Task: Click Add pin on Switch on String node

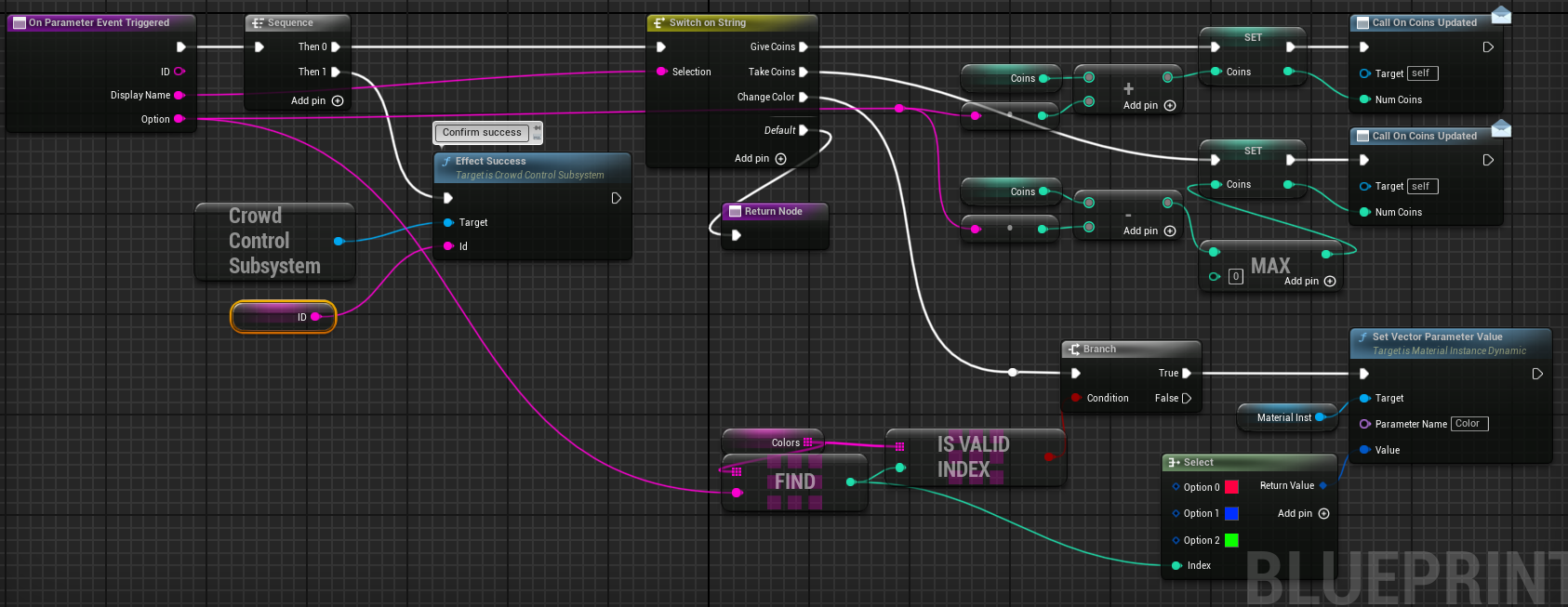Action: click(x=780, y=159)
